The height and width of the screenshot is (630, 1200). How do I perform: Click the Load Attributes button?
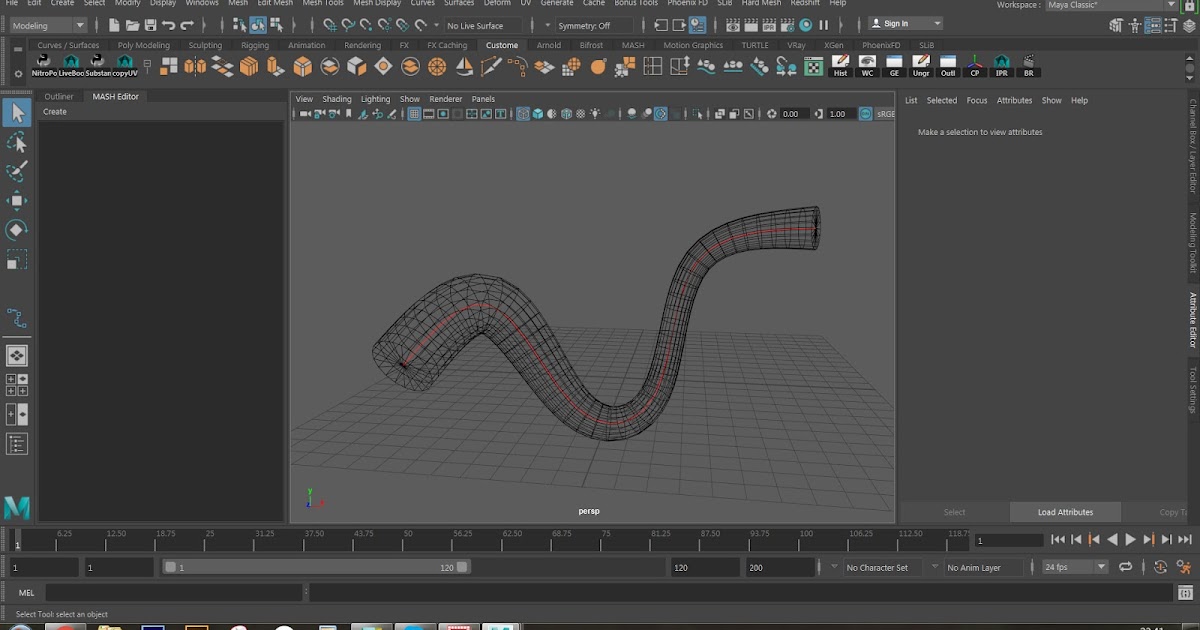1065,511
